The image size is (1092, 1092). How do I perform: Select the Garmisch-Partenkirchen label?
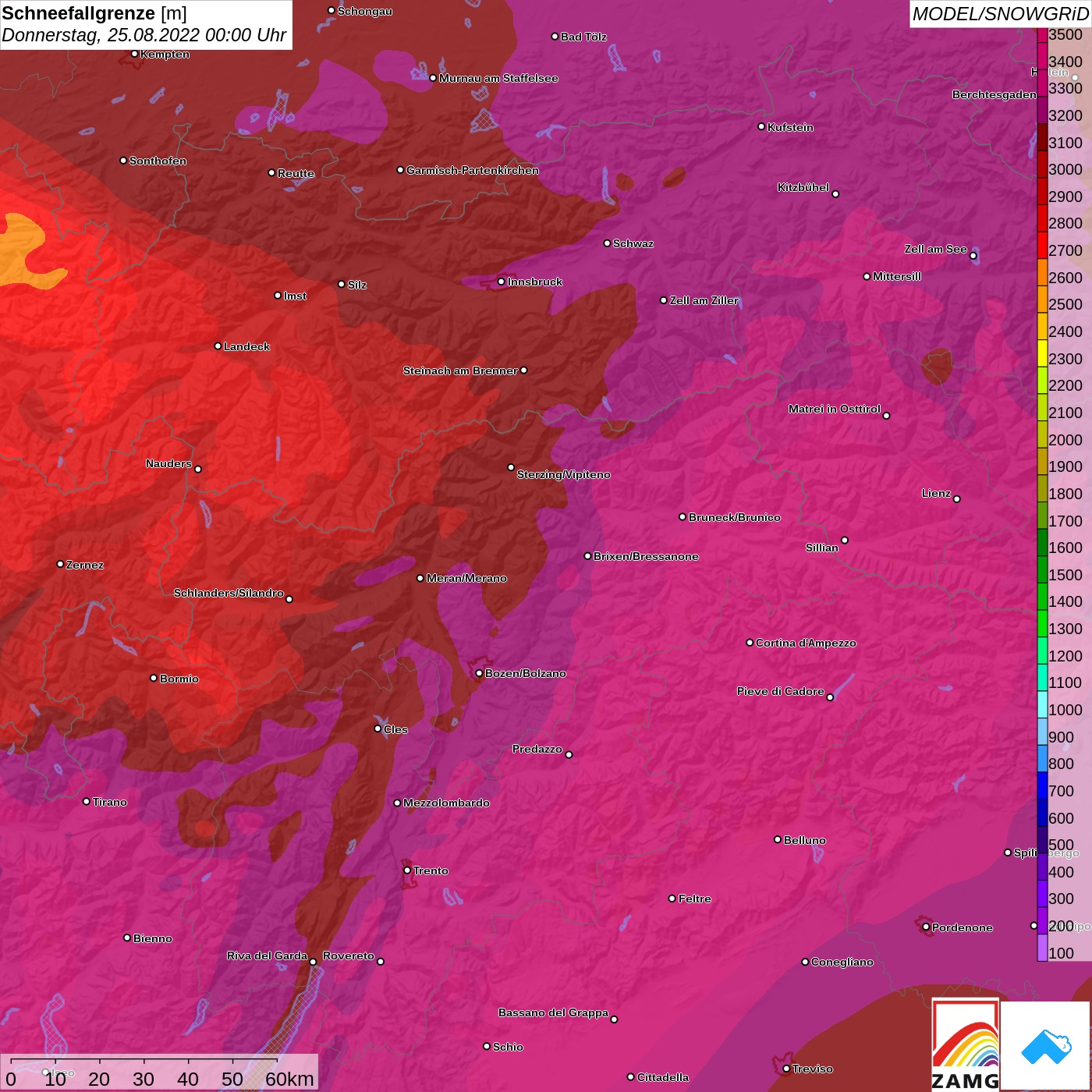473,170
